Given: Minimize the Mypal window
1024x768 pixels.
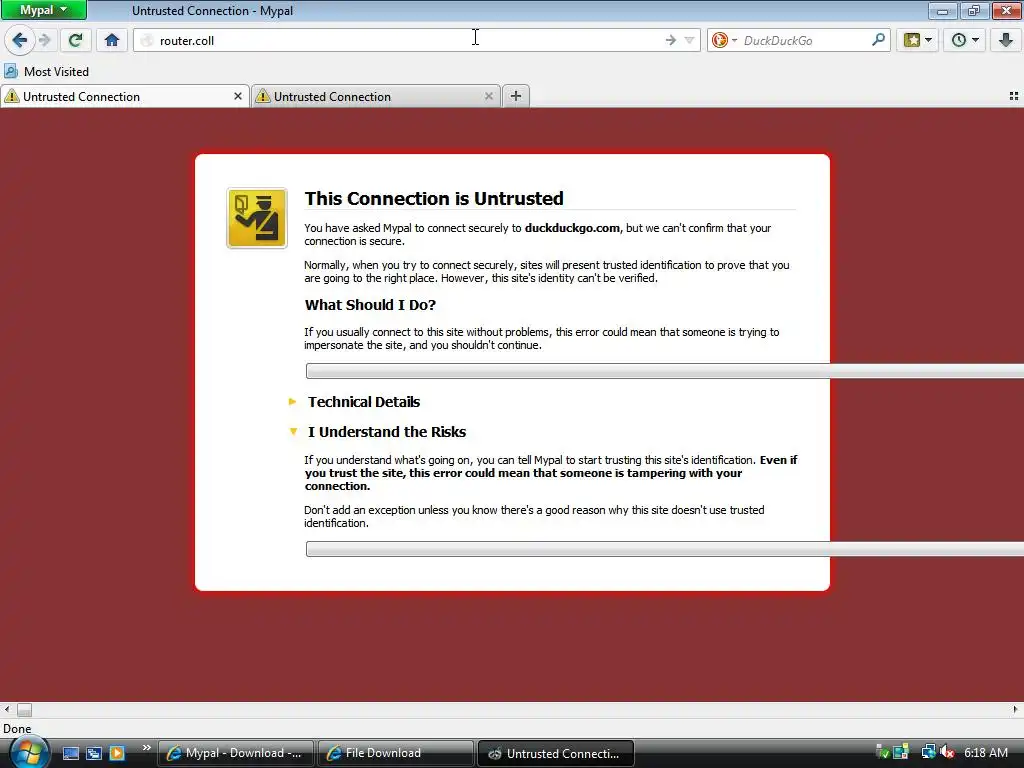Looking at the screenshot, I should pyautogui.click(x=942, y=10).
